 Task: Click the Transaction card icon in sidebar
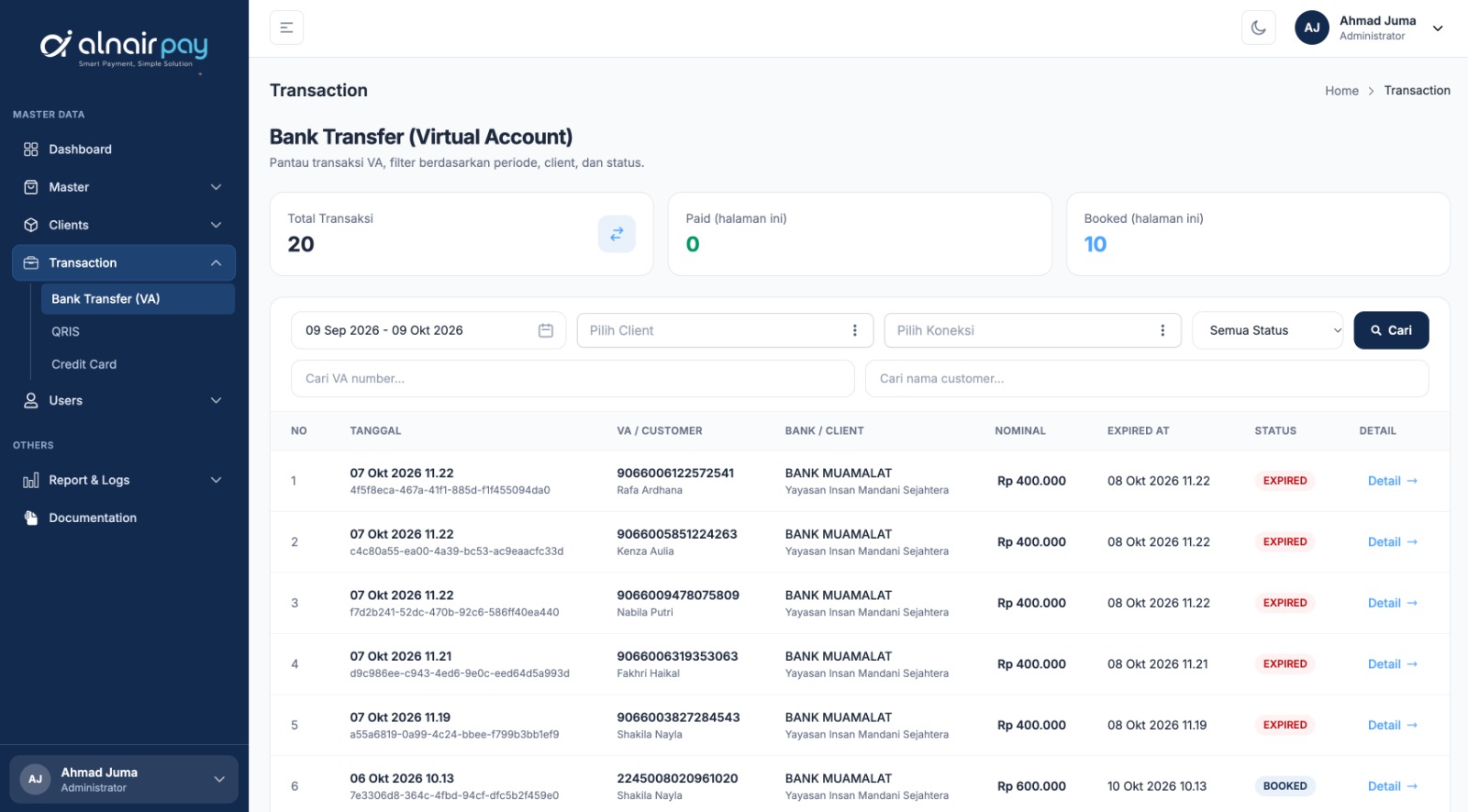[31, 263]
